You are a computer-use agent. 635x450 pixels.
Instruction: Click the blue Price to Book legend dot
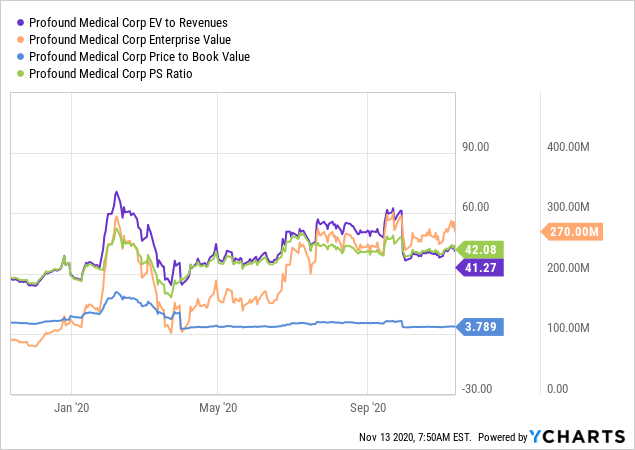click(21, 57)
